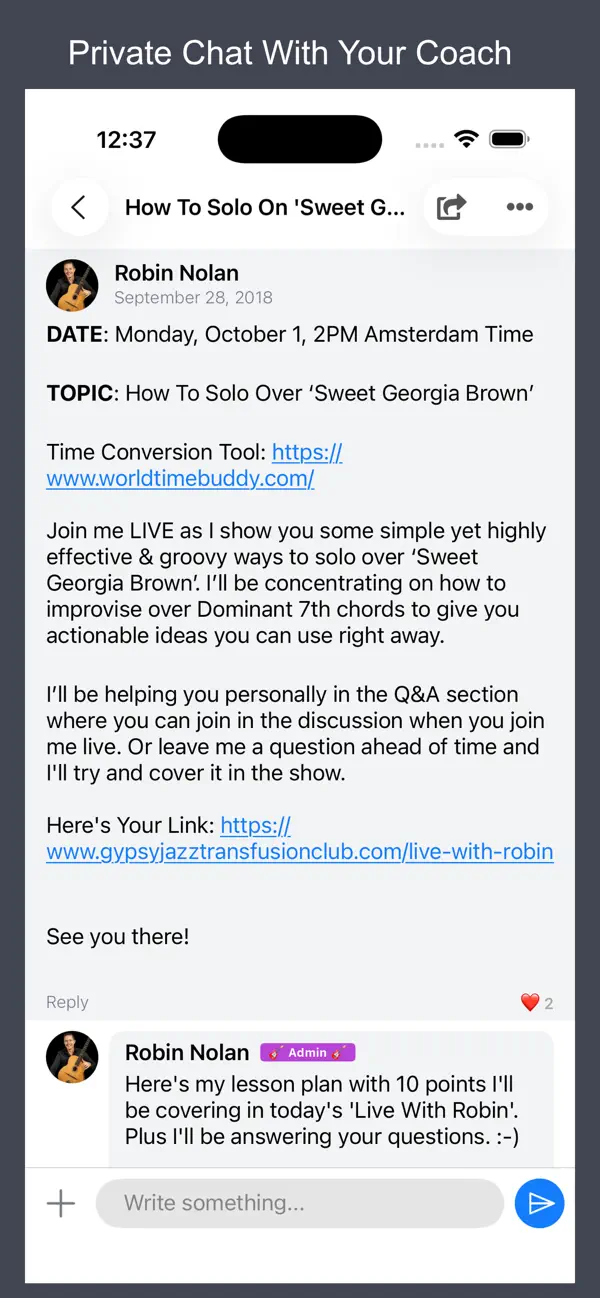Go back using the chevron arrow
600x1298 pixels.
point(78,207)
